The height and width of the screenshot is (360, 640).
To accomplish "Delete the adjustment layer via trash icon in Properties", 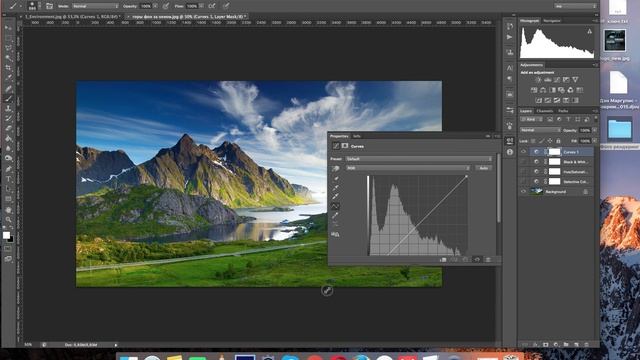I will [488, 260].
